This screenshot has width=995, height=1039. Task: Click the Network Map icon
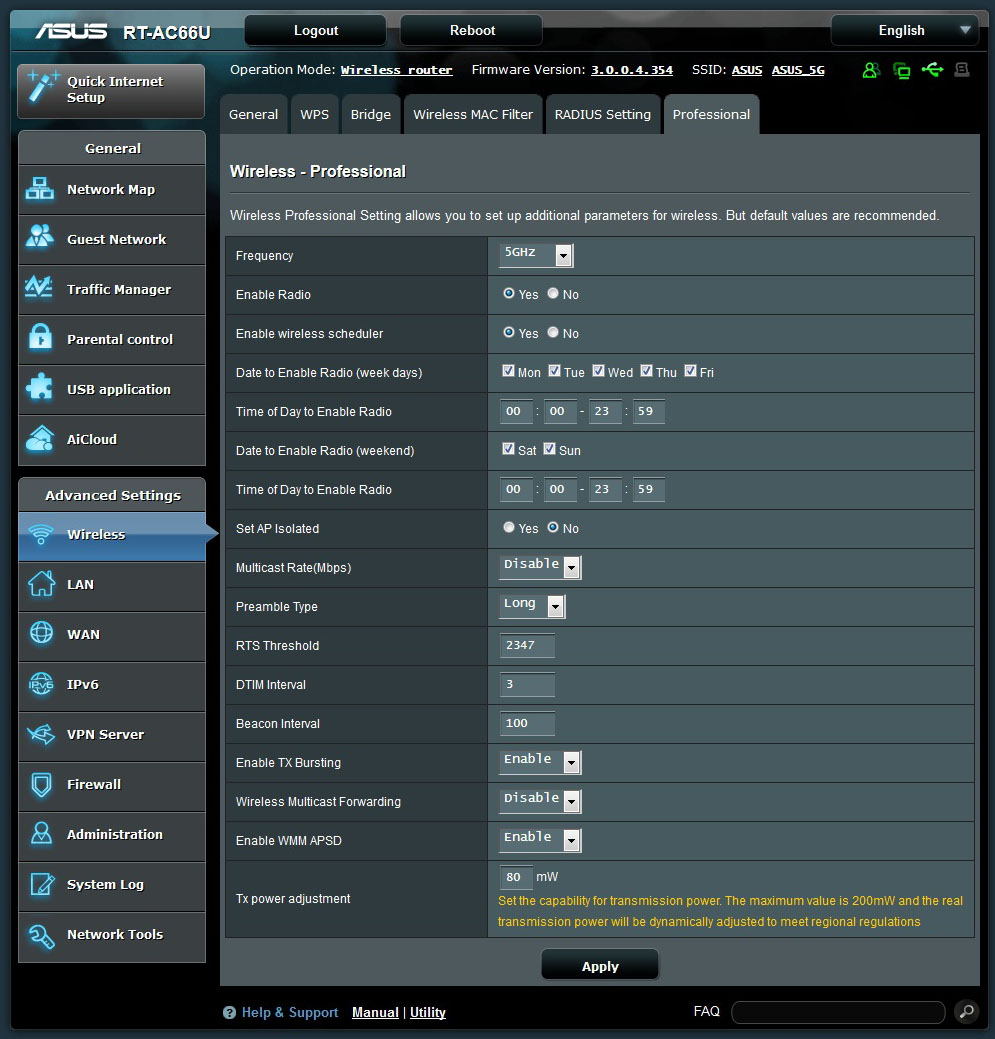pos(40,189)
